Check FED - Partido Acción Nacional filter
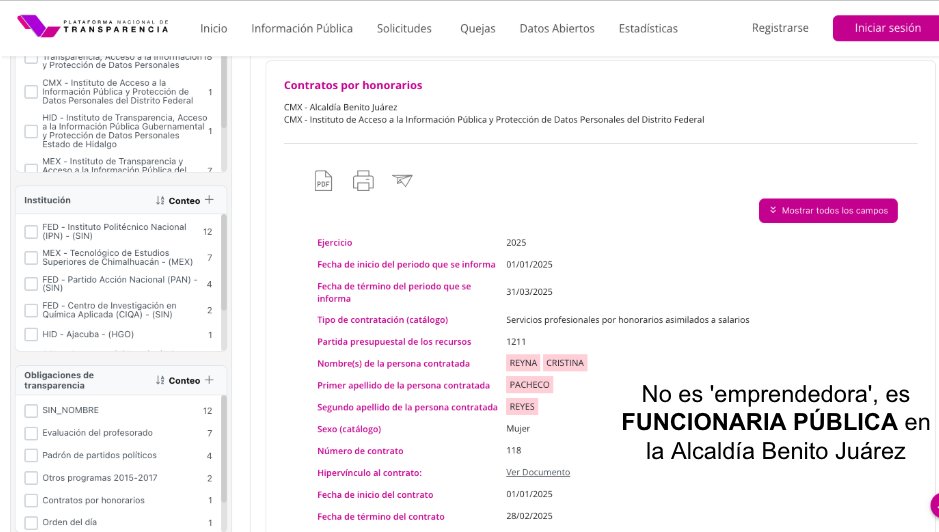 pyautogui.click(x=31, y=284)
